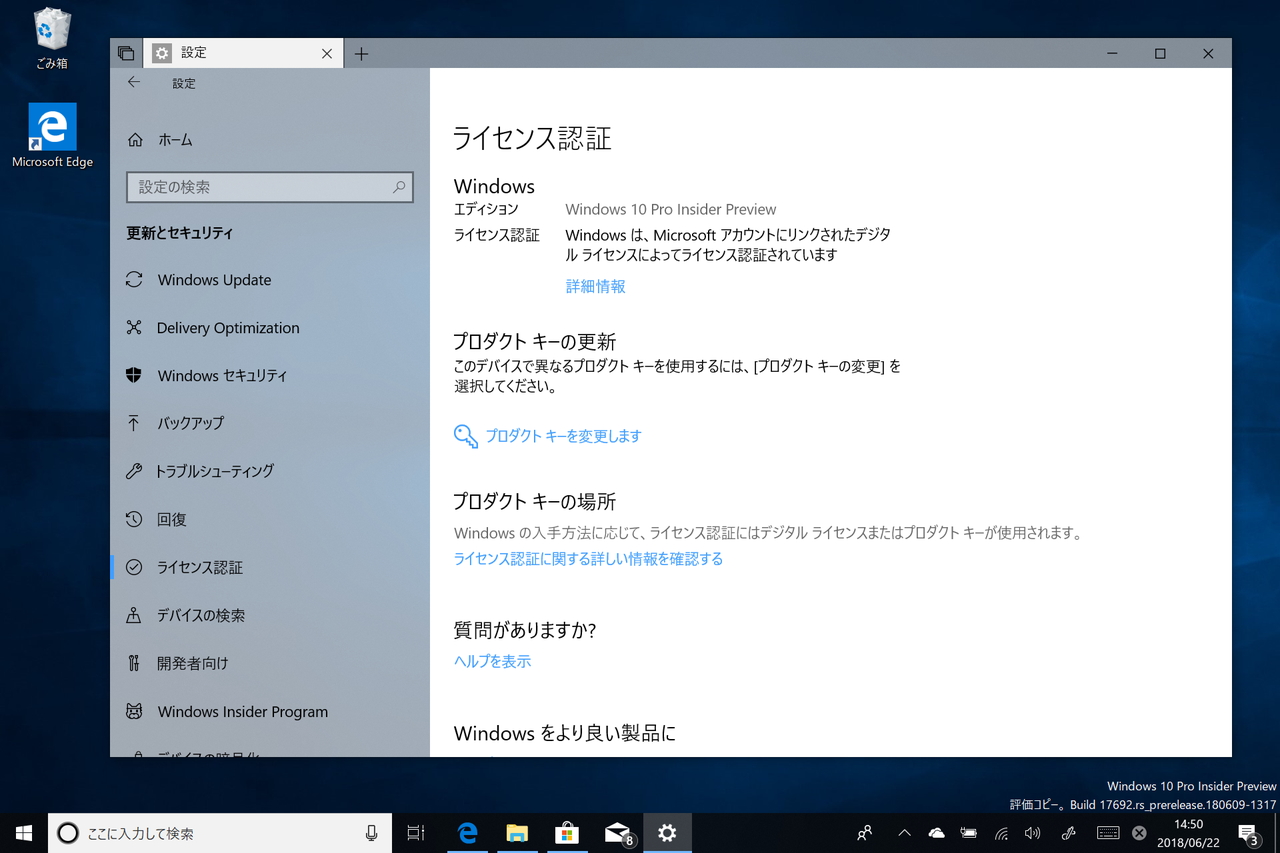Launch Edge from the taskbar
The image size is (1280, 853).
[x=467, y=833]
